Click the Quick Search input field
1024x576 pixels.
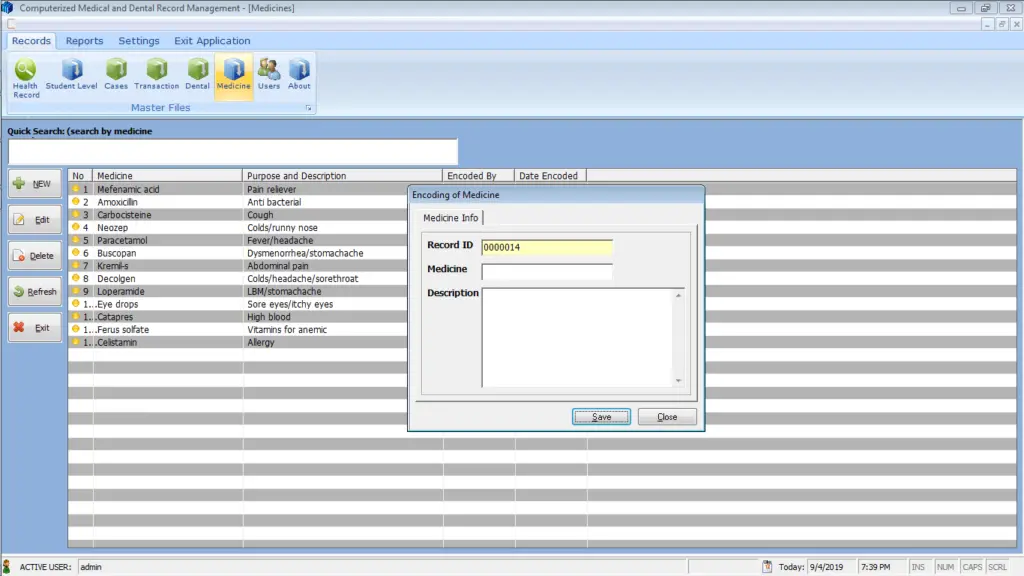pyautogui.click(x=230, y=151)
